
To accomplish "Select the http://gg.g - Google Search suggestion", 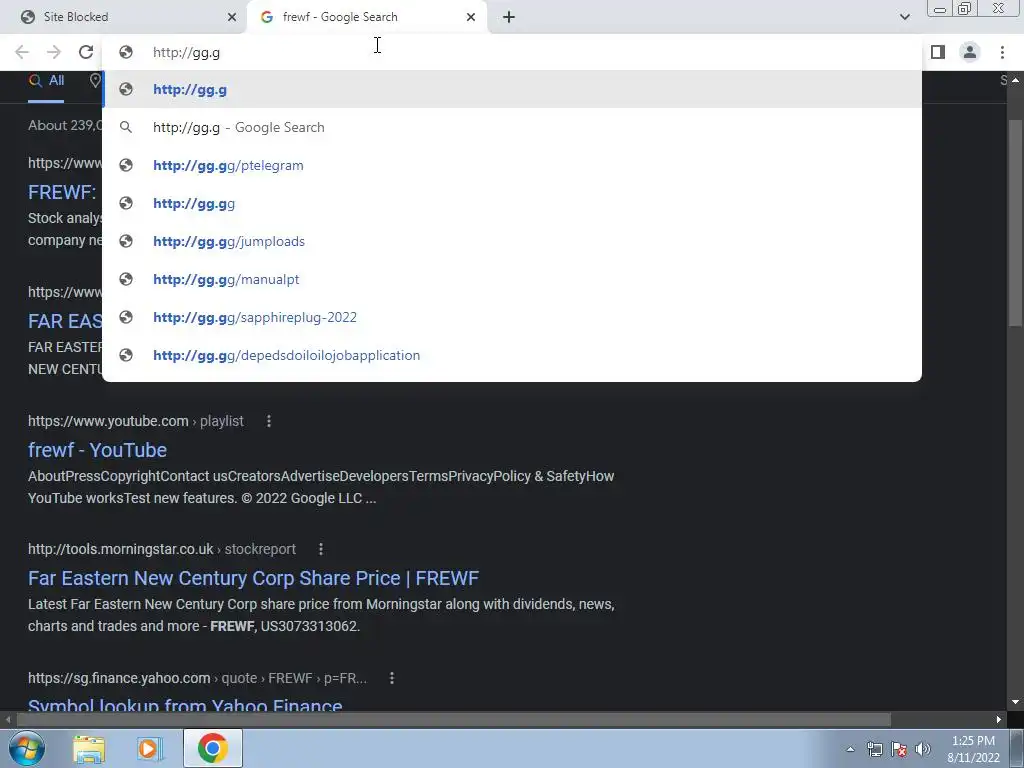I will tap(512, 127).
